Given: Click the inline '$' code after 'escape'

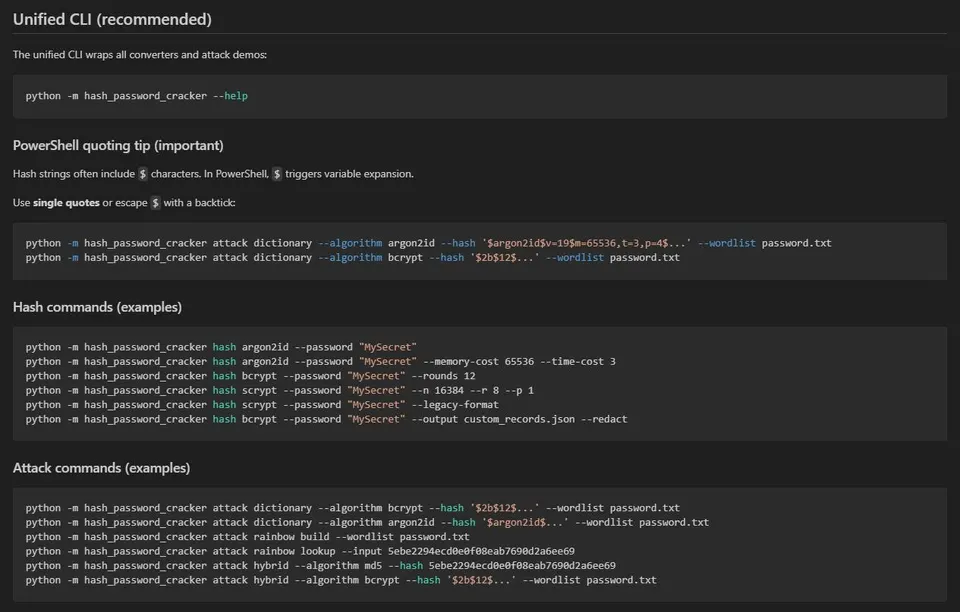Looking at the screenshot, I should pyautogui.click(x=156, y=203).
